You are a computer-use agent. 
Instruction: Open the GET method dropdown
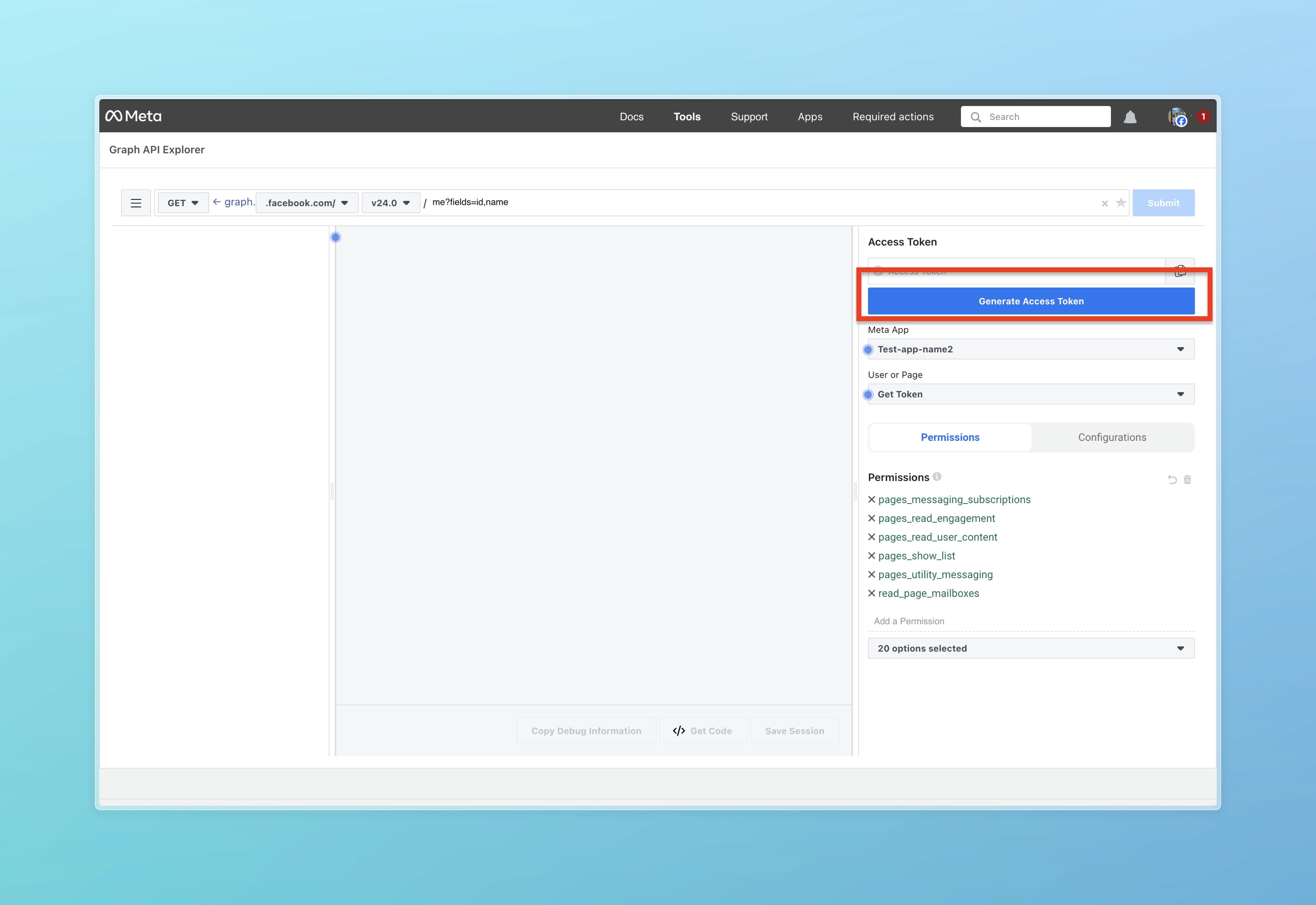coord(183,203)
